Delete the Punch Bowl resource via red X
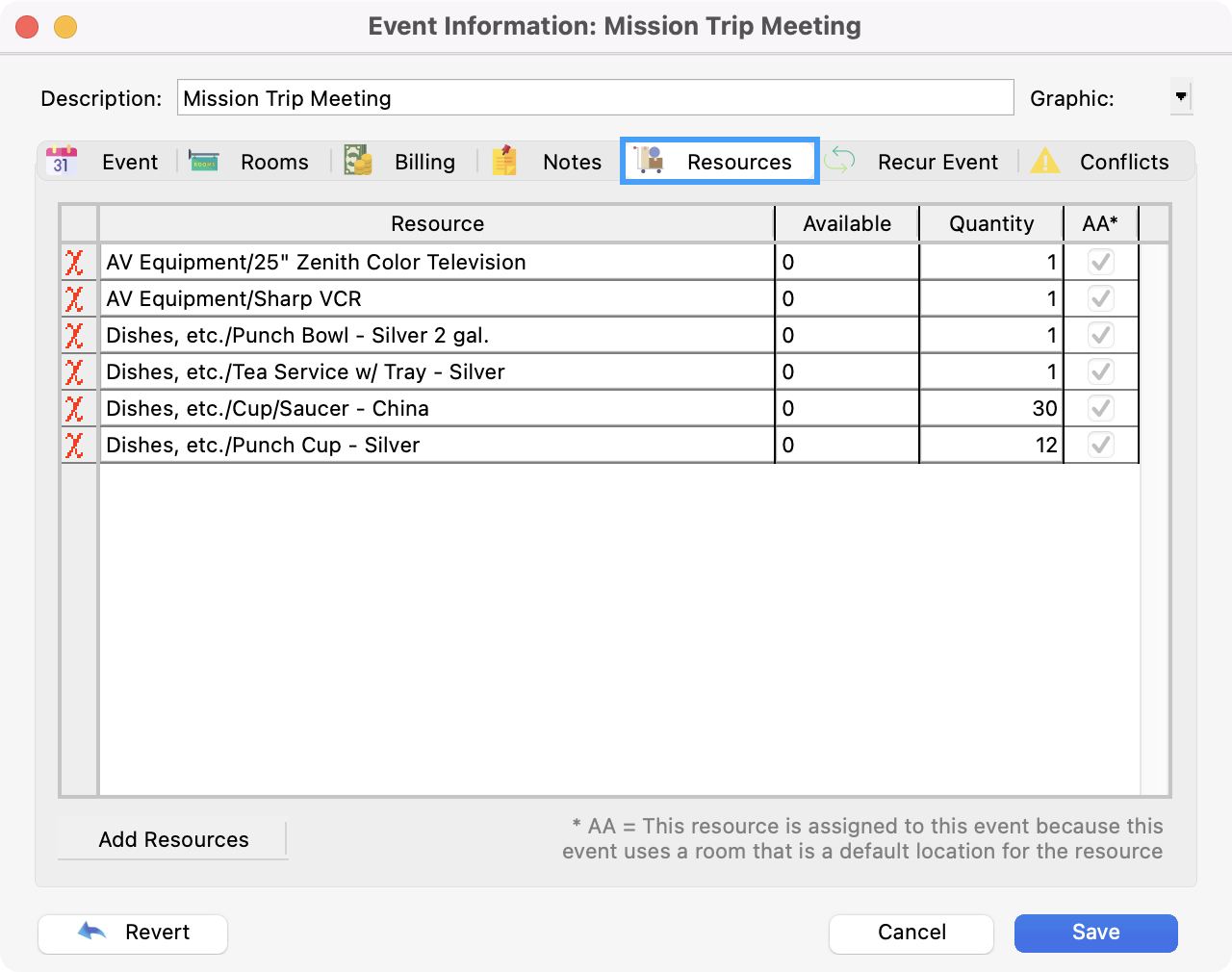This screenshot has width=1232, height=972. (x=74, y=336)
